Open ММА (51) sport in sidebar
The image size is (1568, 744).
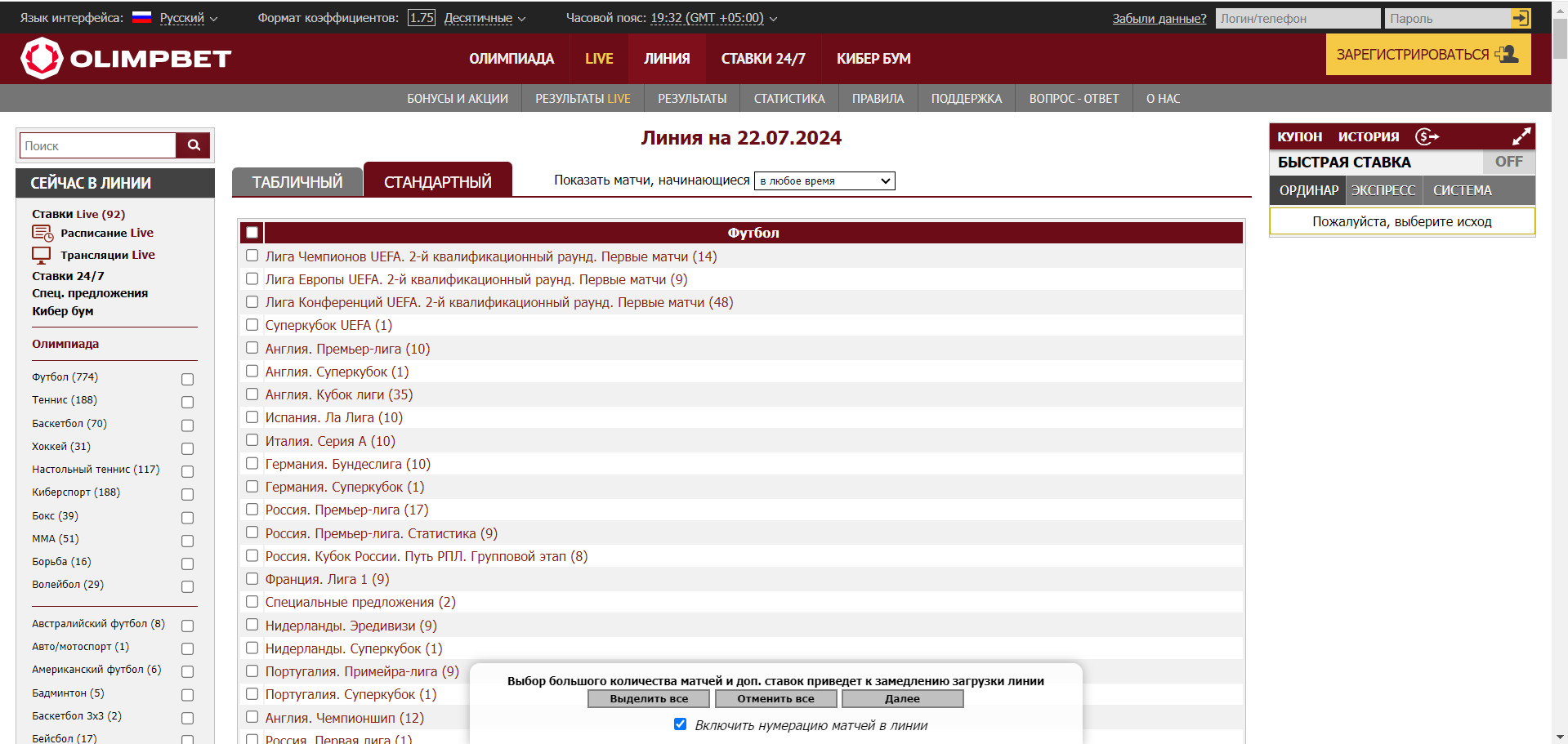coord(56,539)
